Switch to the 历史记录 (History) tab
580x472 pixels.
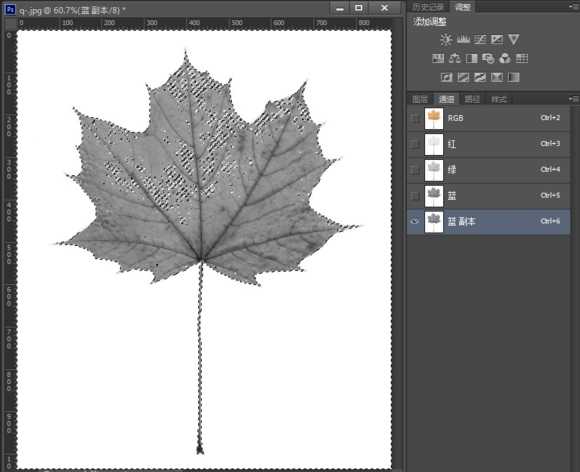point(427,7)
